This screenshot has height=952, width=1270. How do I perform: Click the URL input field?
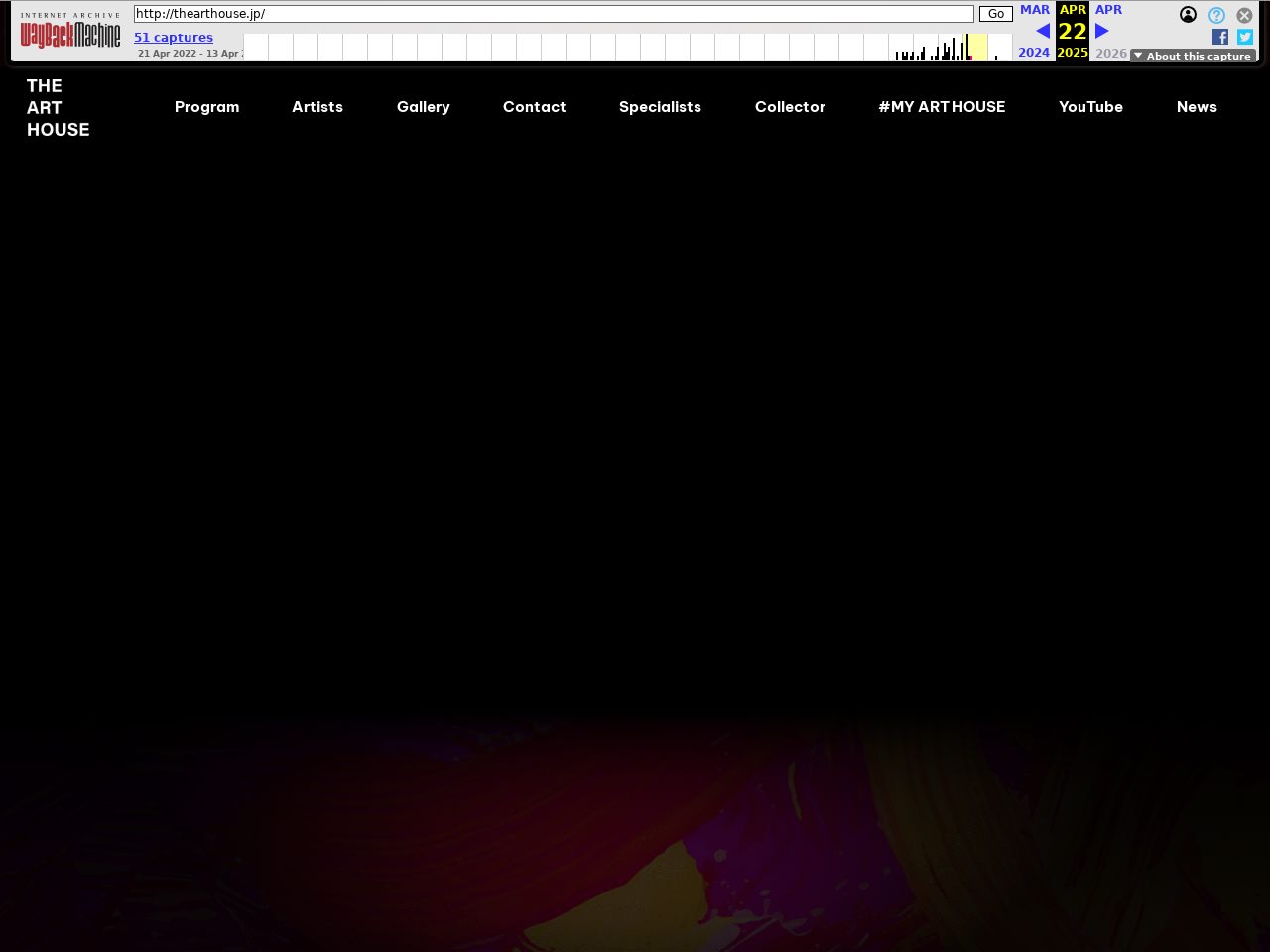point(554,14)
